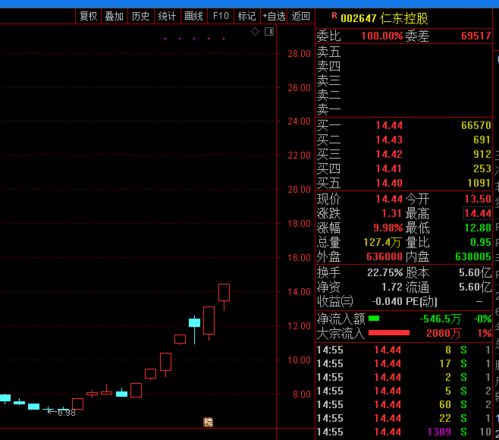
Task: Click the 002647 仁东控股 stock title
Action: pyautogui.click(x=384, y=18)
